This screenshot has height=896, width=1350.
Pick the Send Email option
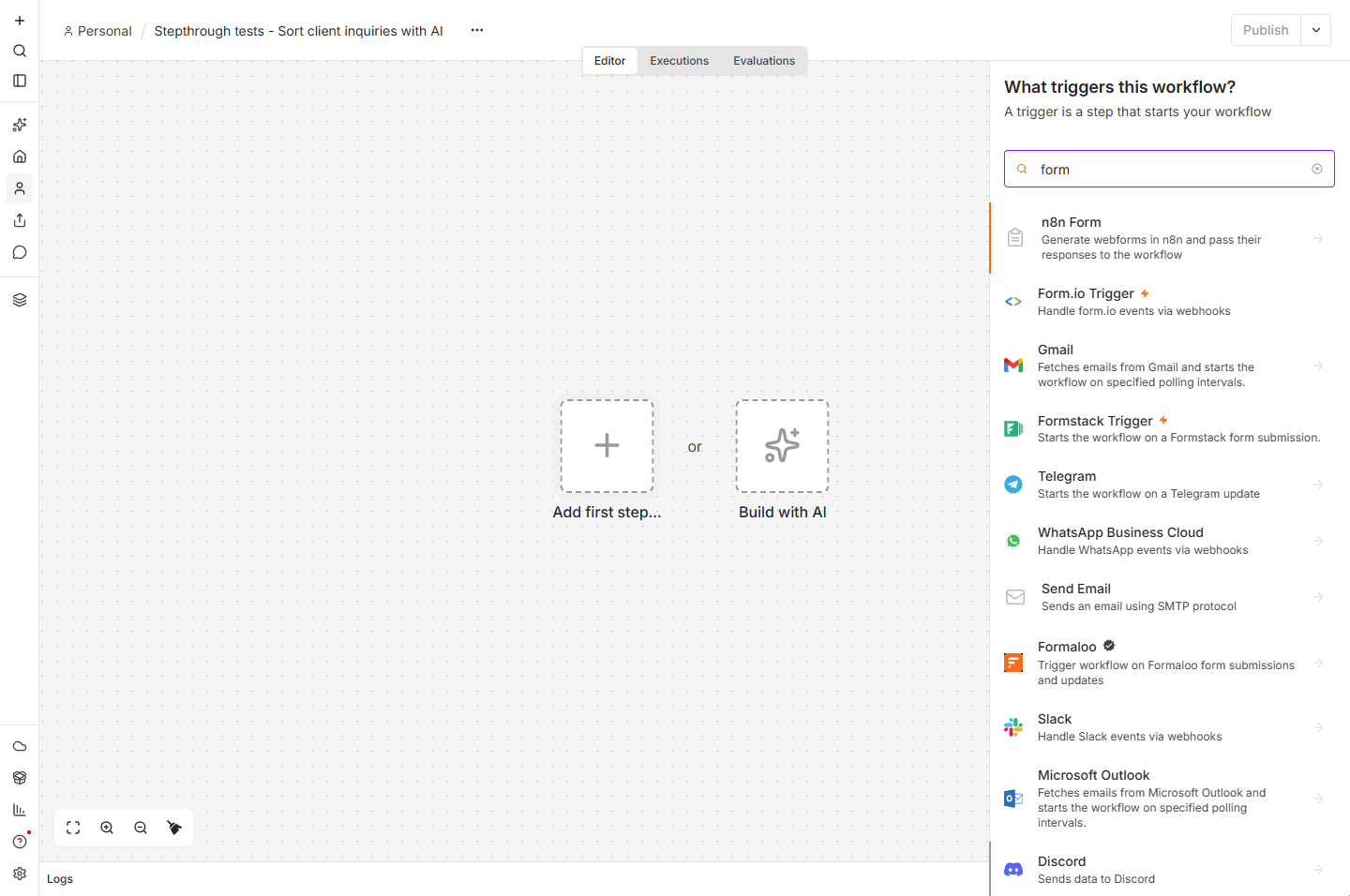click(x=1169, y=597)
